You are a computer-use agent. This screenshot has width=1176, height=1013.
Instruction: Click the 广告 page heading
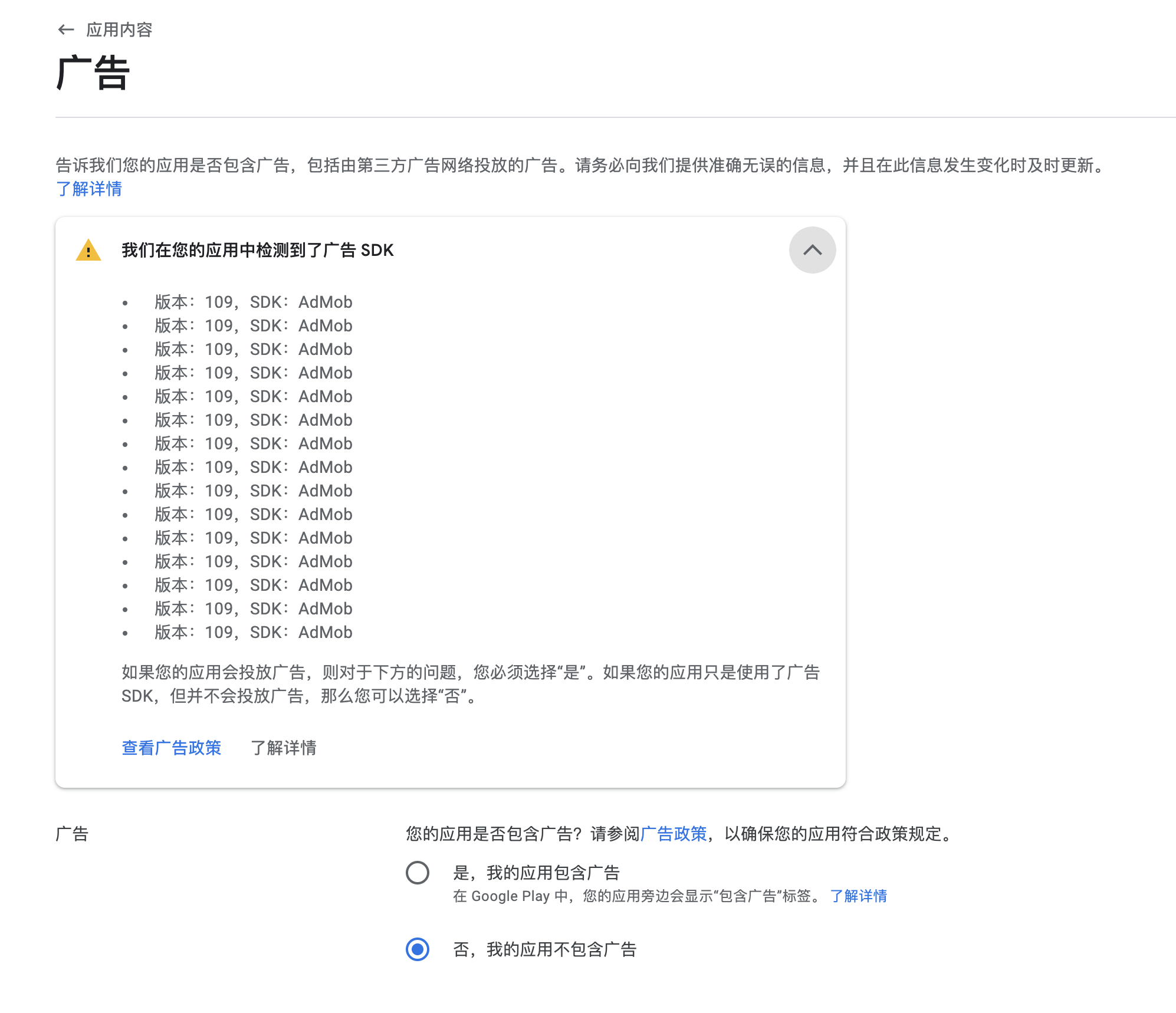pos(93,73)
